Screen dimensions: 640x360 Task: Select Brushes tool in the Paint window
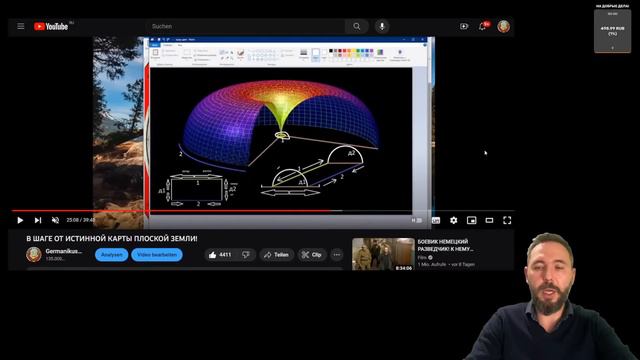[240, 54]
